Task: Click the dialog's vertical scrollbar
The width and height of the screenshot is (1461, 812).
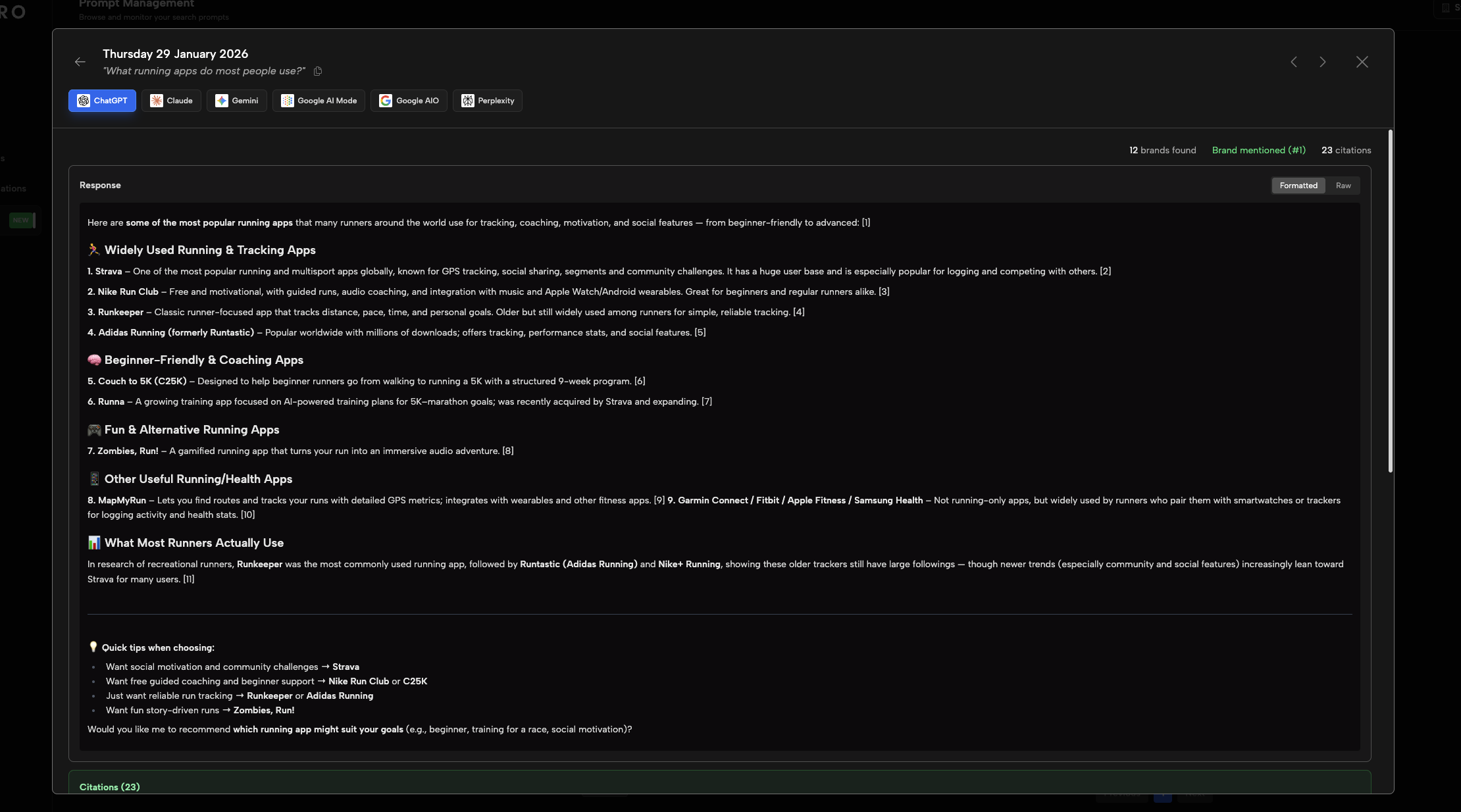Action: [x=1390, y=301]
